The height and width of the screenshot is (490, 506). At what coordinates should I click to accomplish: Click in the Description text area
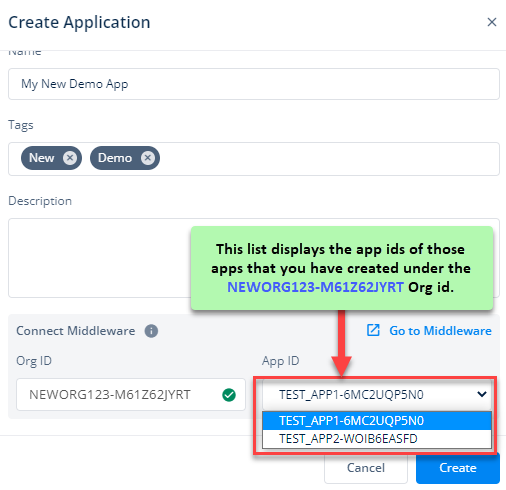tap(99, 258)
